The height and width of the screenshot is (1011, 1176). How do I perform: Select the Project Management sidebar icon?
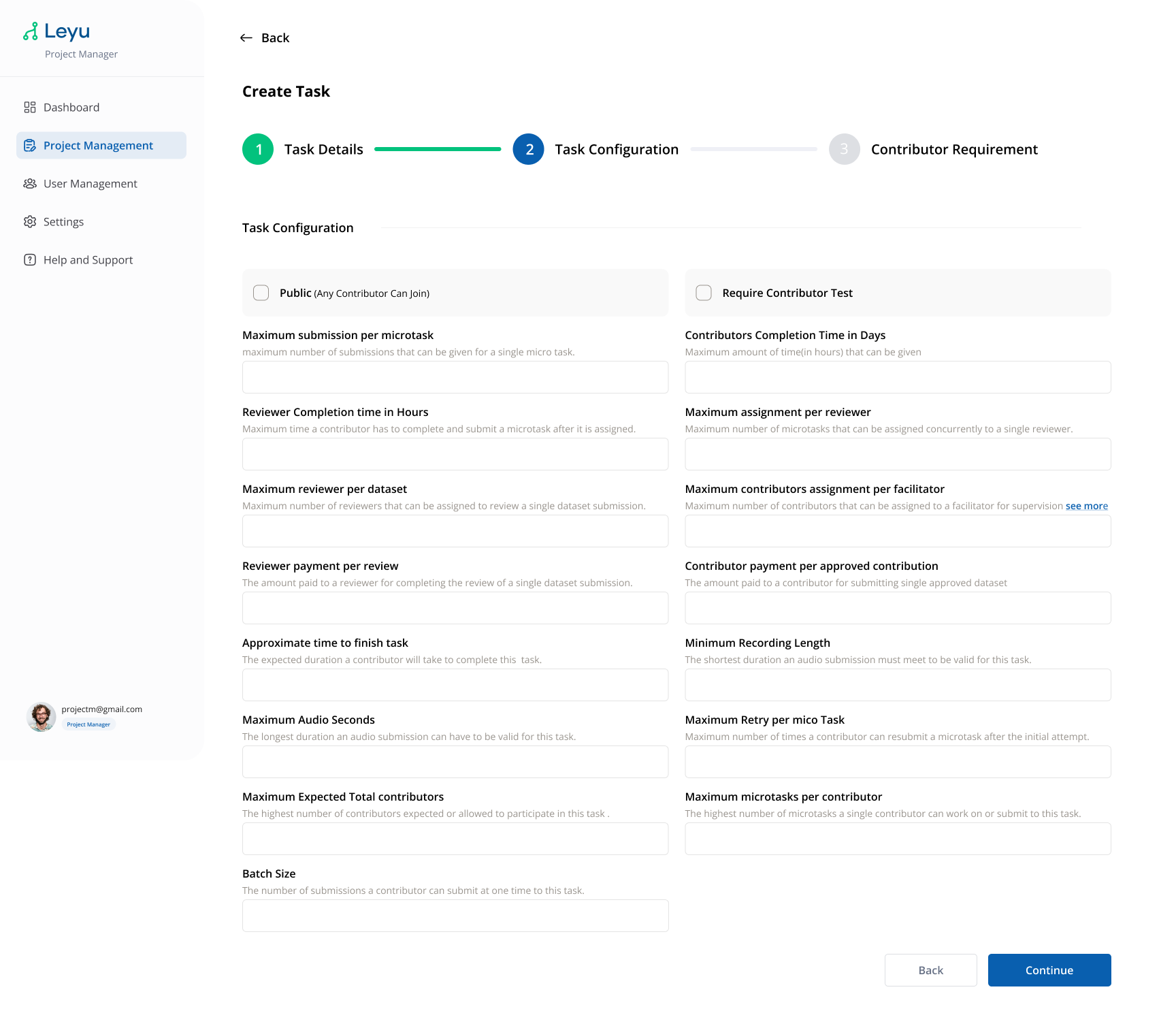click(x=30, y=145)
